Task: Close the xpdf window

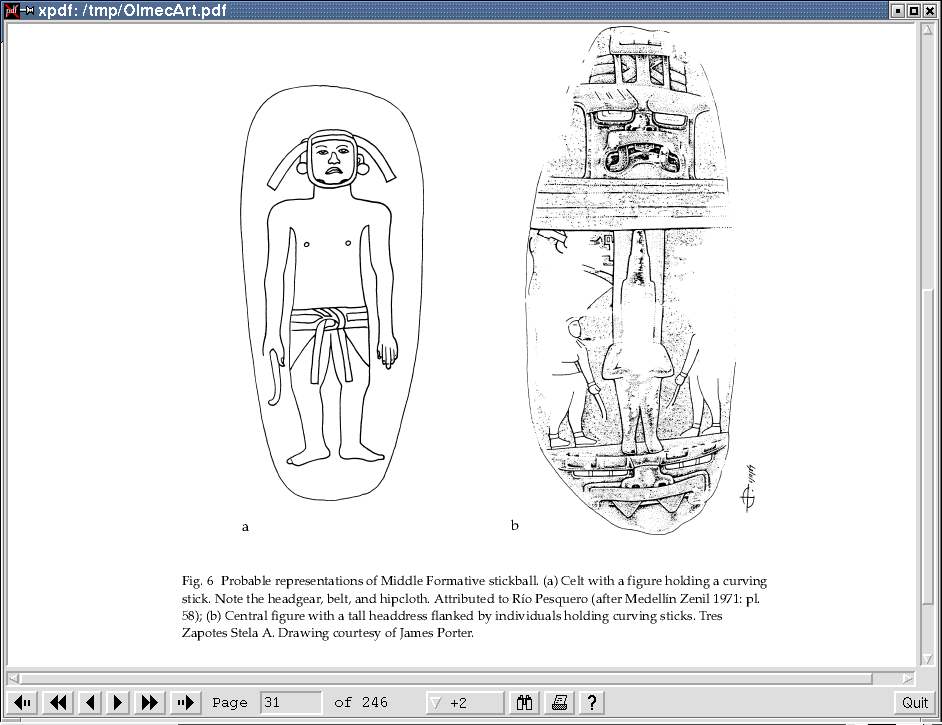Action: pos(928,10)
